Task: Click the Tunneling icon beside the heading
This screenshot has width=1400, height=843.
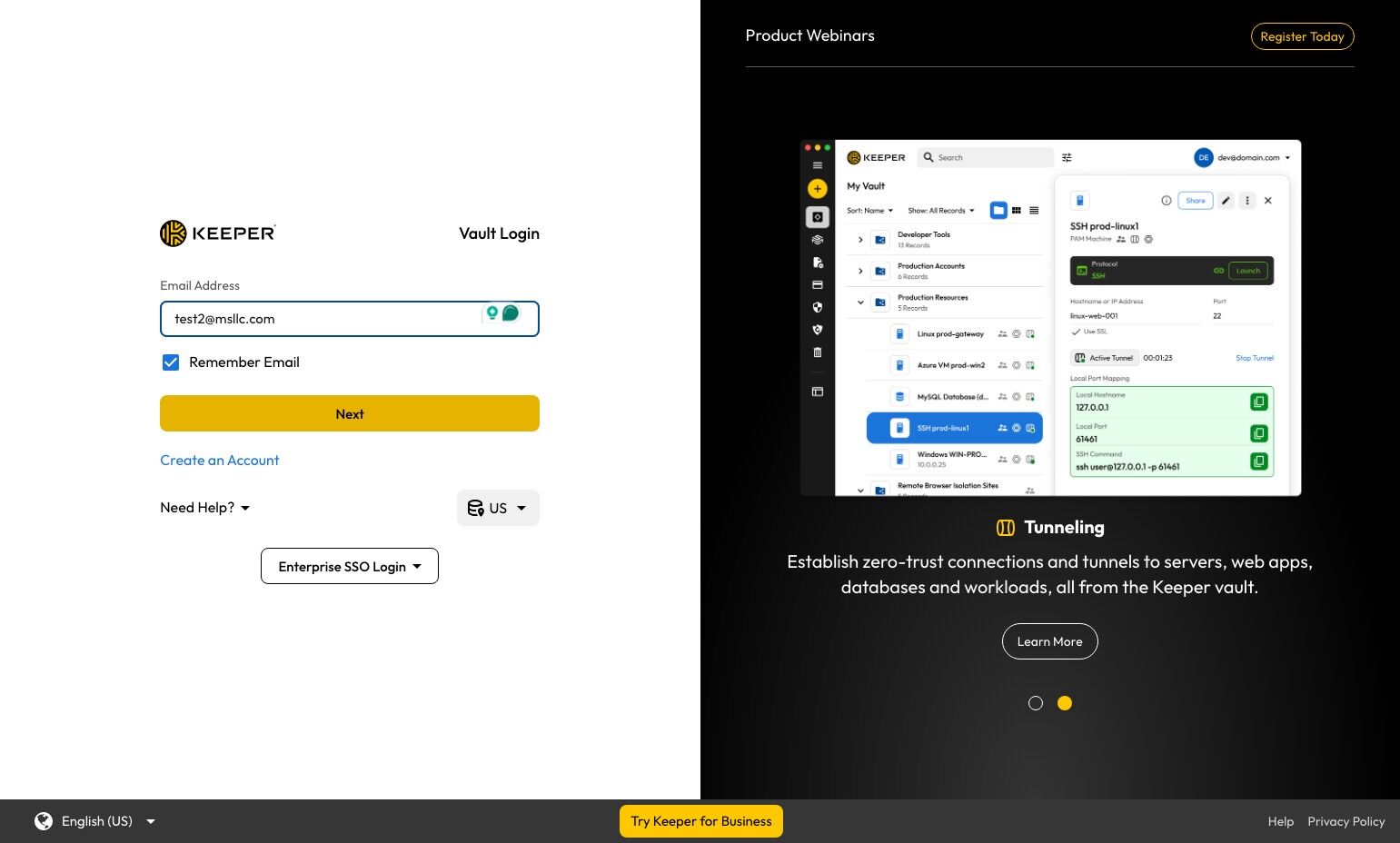Action: [x=1005, y=528]
